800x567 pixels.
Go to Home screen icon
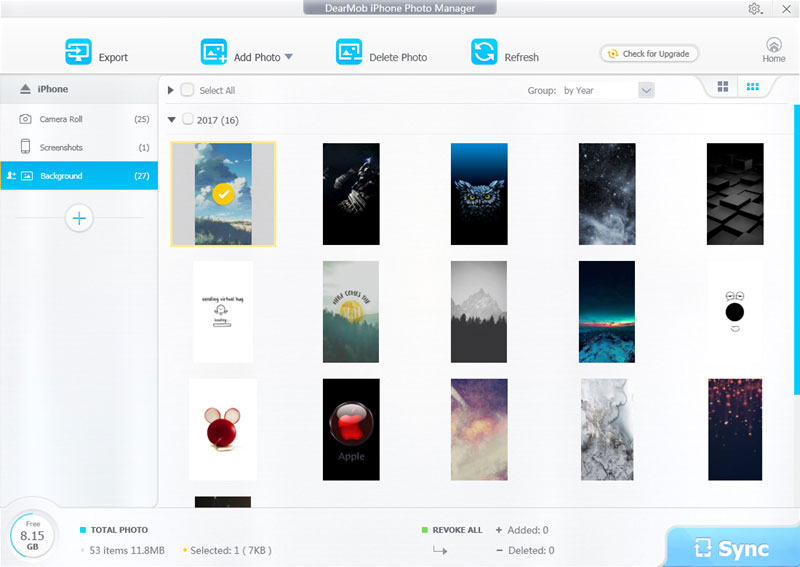[x=773, y=46]
